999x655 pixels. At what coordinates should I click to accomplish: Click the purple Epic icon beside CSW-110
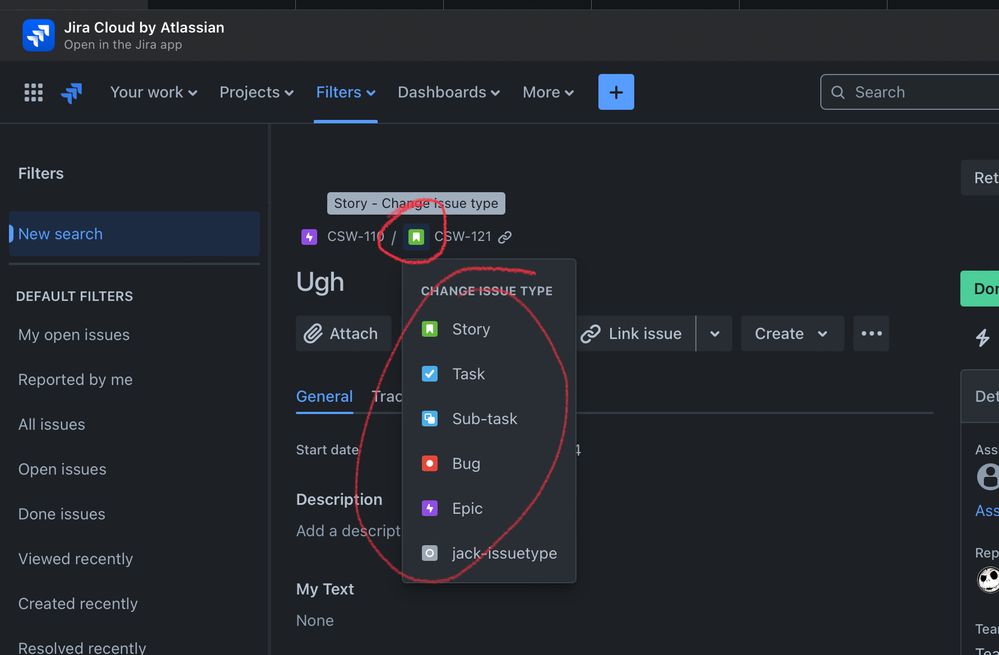pos(309,237)
